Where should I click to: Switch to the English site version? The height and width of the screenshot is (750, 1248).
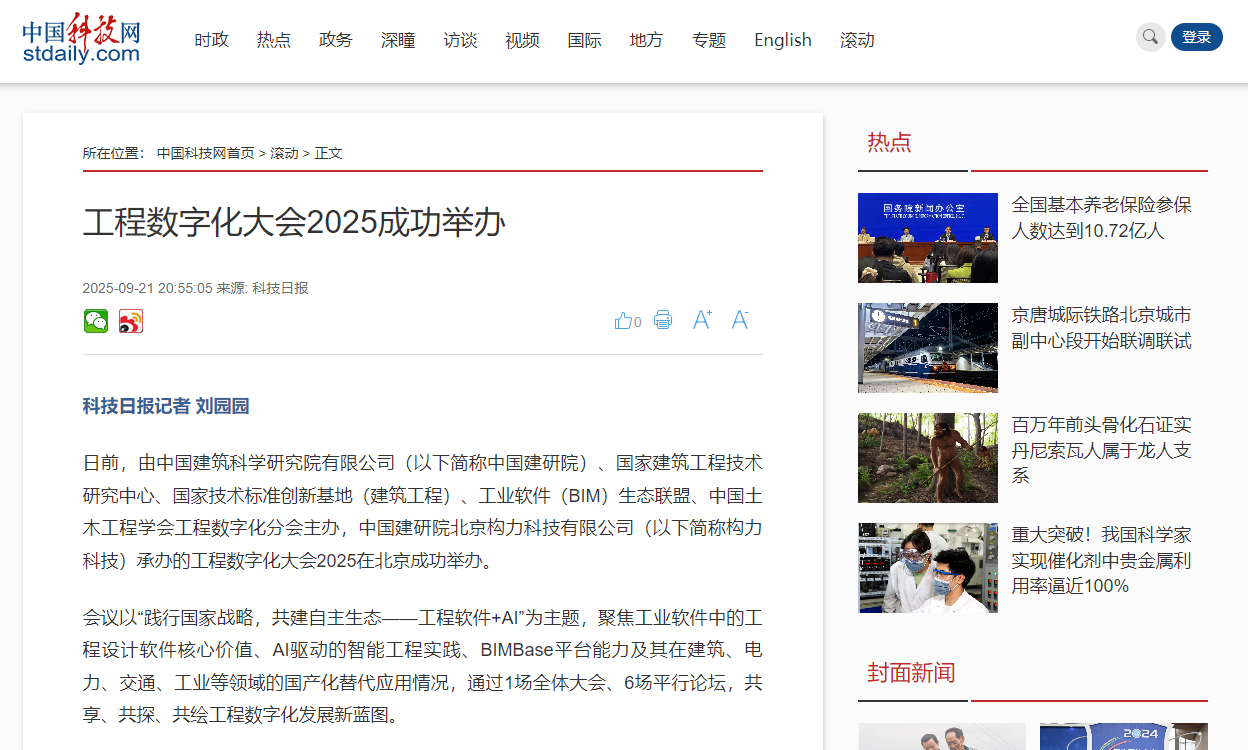pos(782,40)
